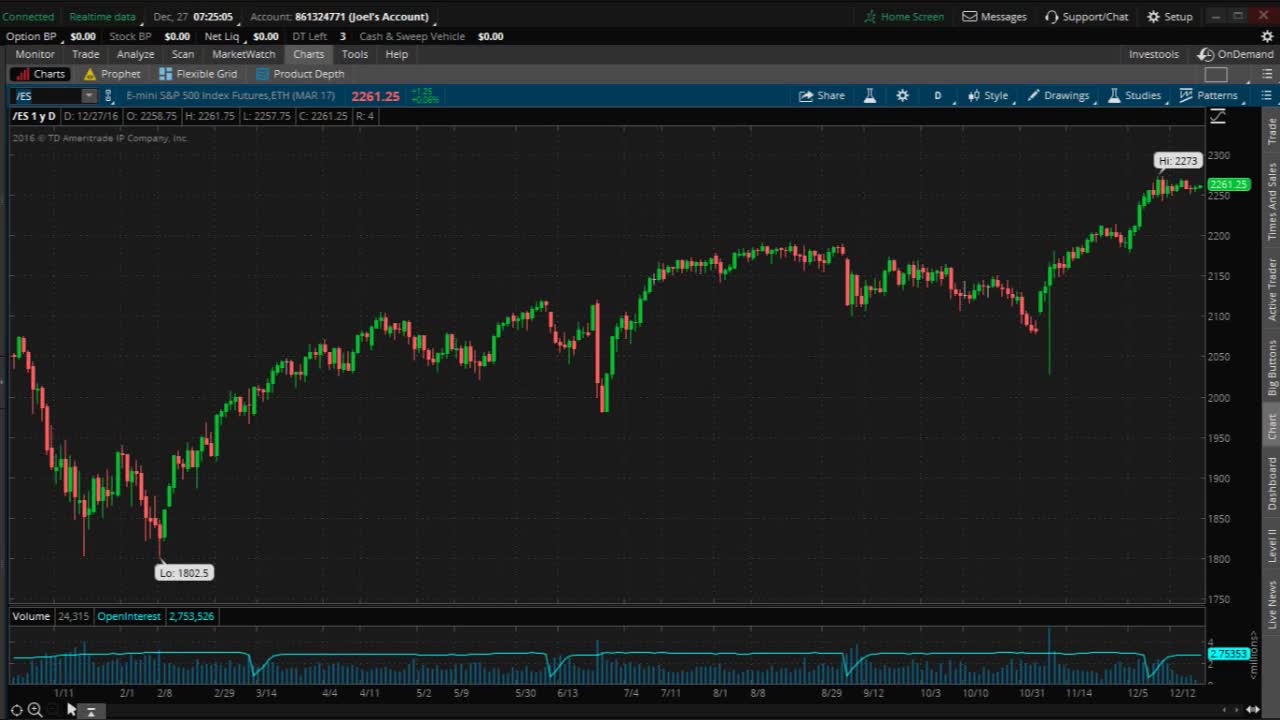Open the Studies dropdown

click(1134, 96)
